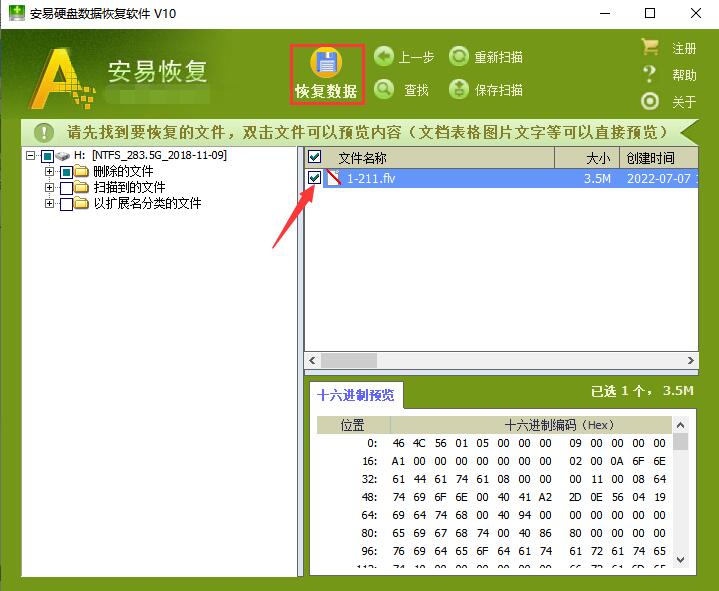Click the hex preview scroll-down arrow
Viewport: 719px width, 591px height.
[x=680, y=559]
